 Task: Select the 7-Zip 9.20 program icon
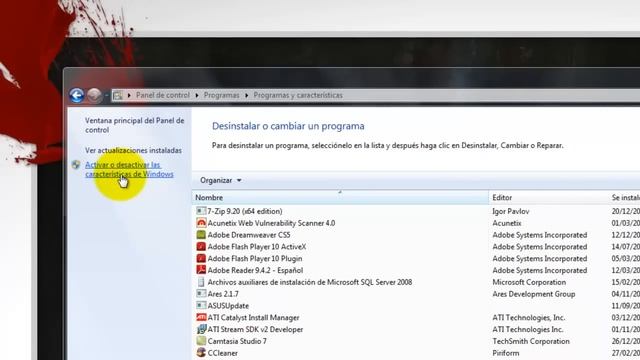[201, 211]
